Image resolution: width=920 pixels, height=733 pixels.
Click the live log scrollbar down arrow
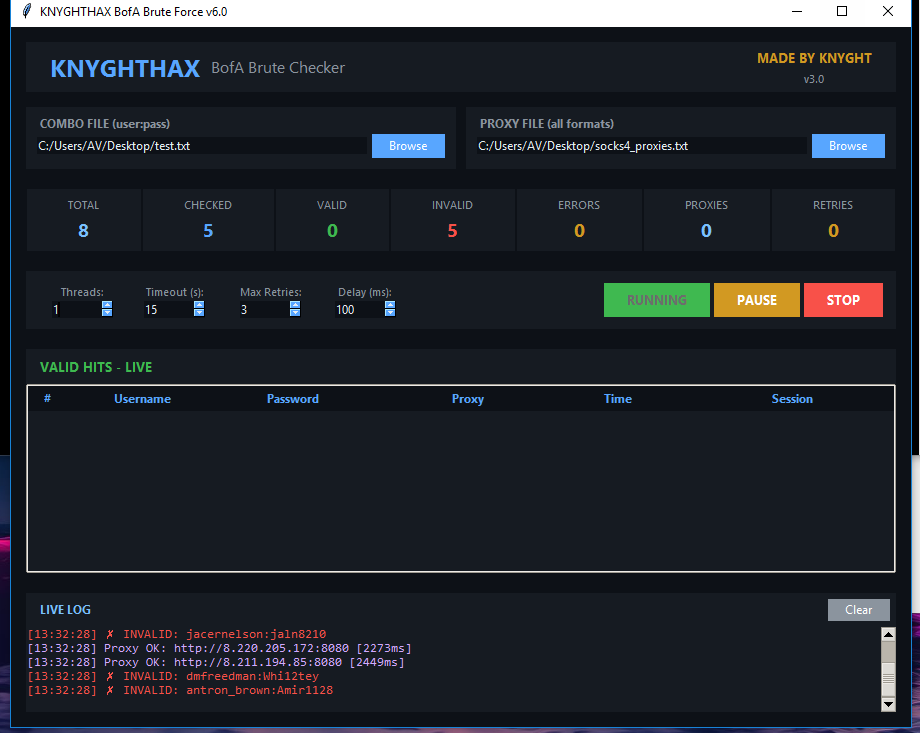coord(888,704)
